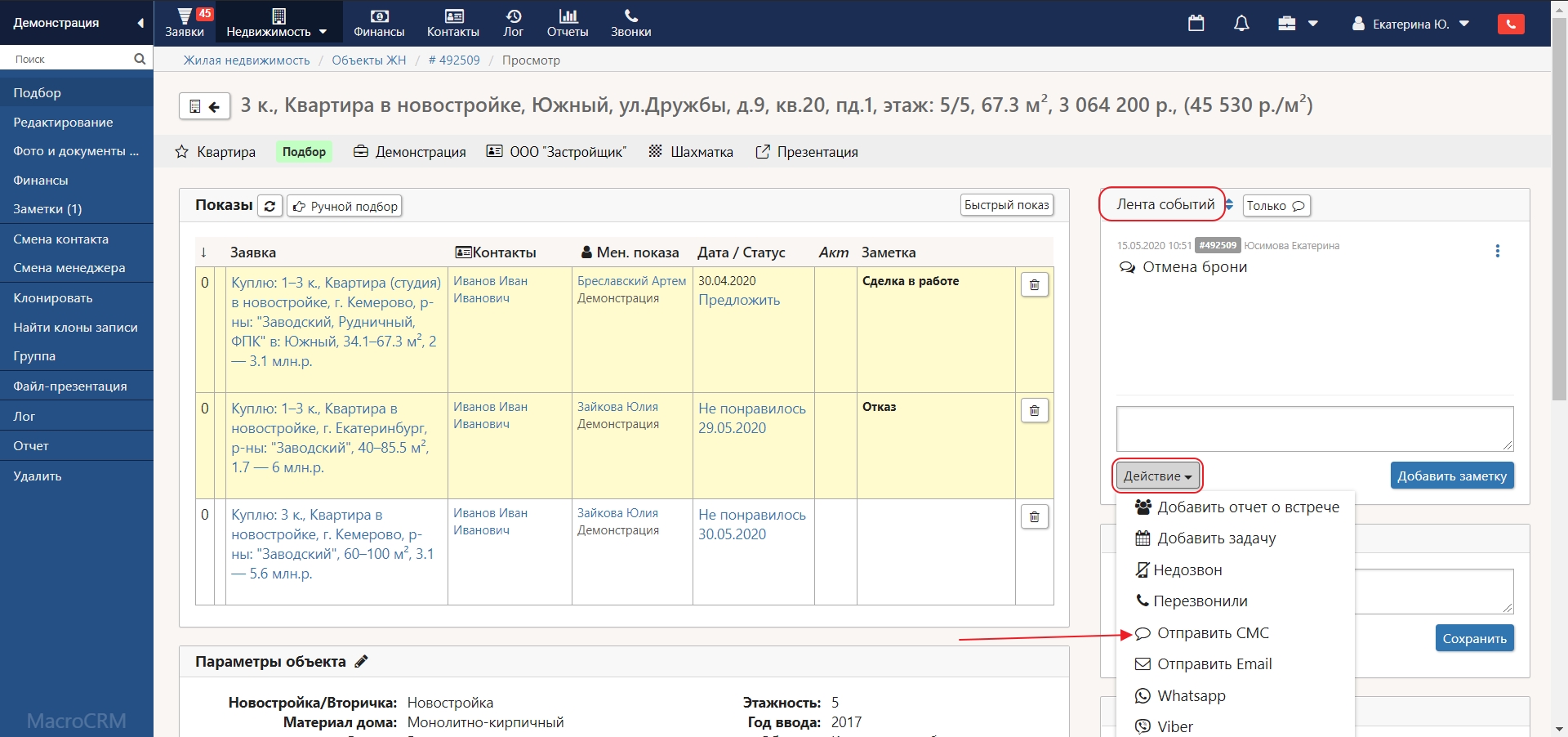Open the Шахматка tab
The image size is (1568, 737).
pyautogui.click(x=691, y=152)
